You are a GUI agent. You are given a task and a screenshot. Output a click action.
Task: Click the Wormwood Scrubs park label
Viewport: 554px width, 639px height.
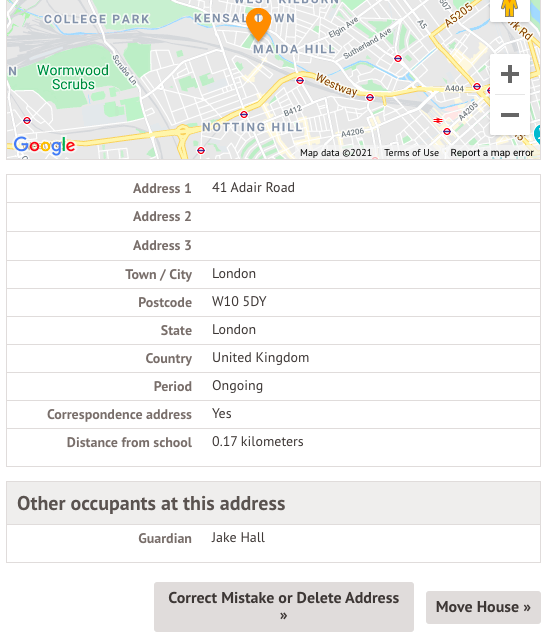pos(73,77)
